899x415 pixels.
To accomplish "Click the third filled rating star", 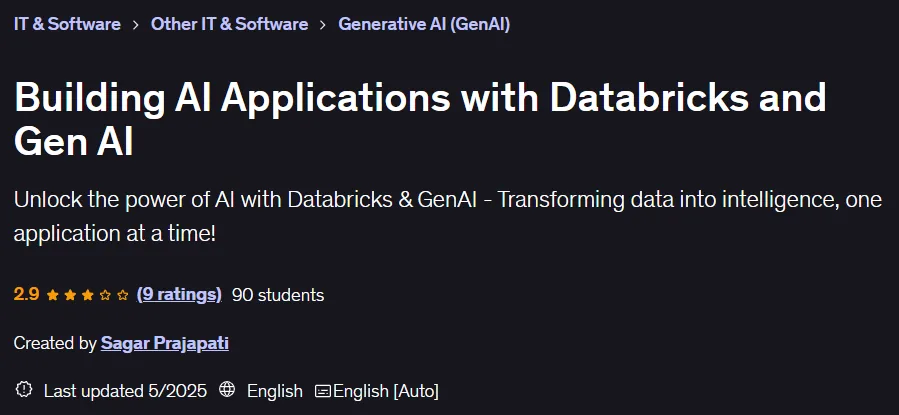I will tap(88, 295).
